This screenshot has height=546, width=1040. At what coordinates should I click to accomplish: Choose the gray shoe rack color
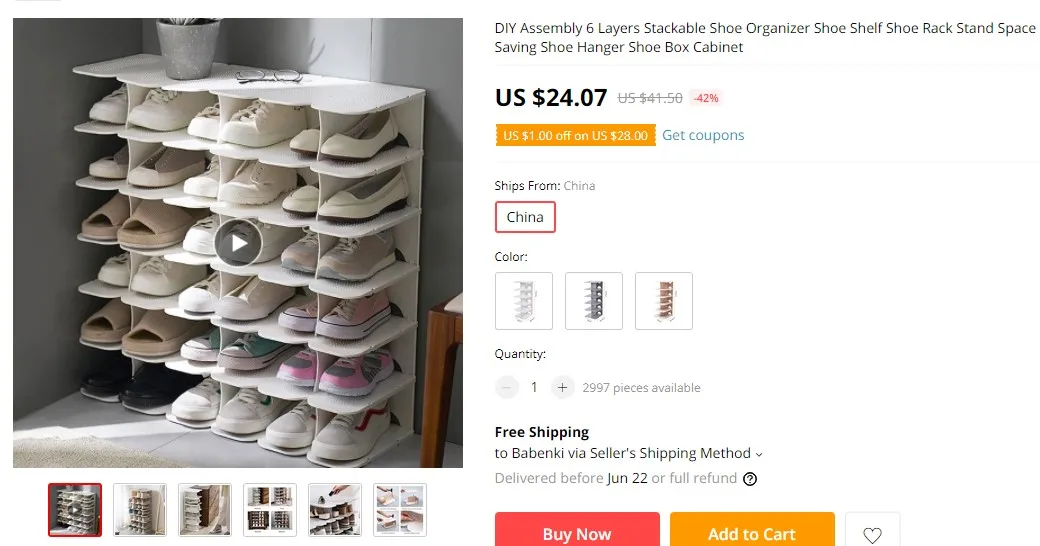tap(594, 301)
